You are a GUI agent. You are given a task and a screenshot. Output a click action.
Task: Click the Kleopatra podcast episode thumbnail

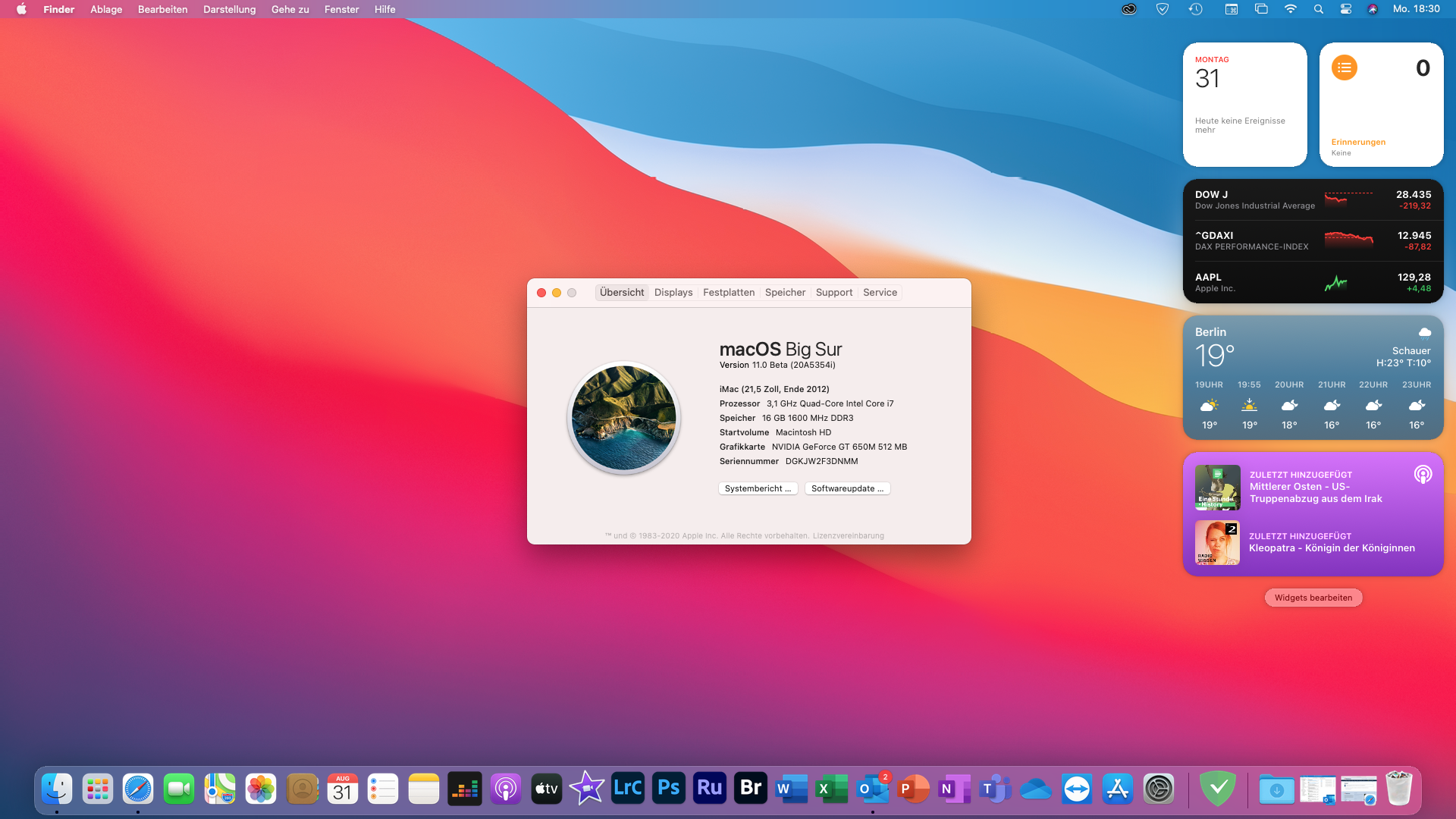tap(1217, 542)
